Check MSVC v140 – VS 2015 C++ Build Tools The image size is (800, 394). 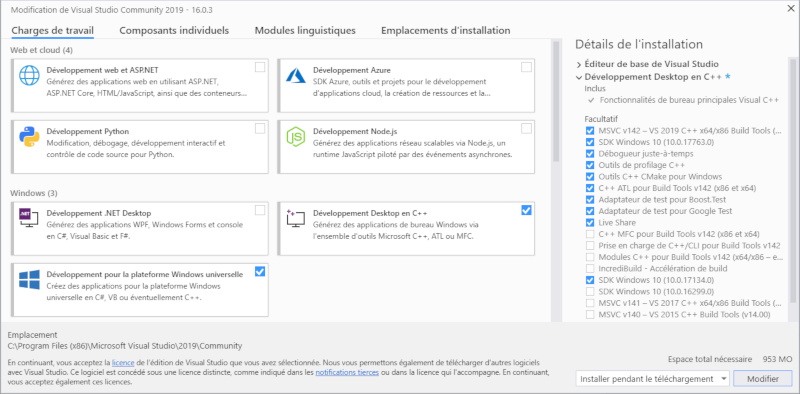pos(590,314)
